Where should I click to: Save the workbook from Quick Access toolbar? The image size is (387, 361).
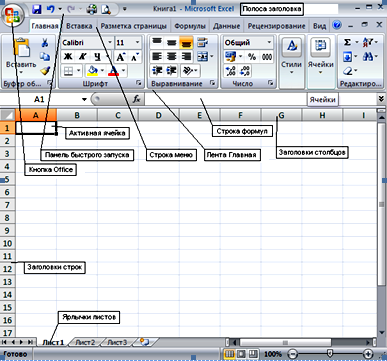pos(37,9)
